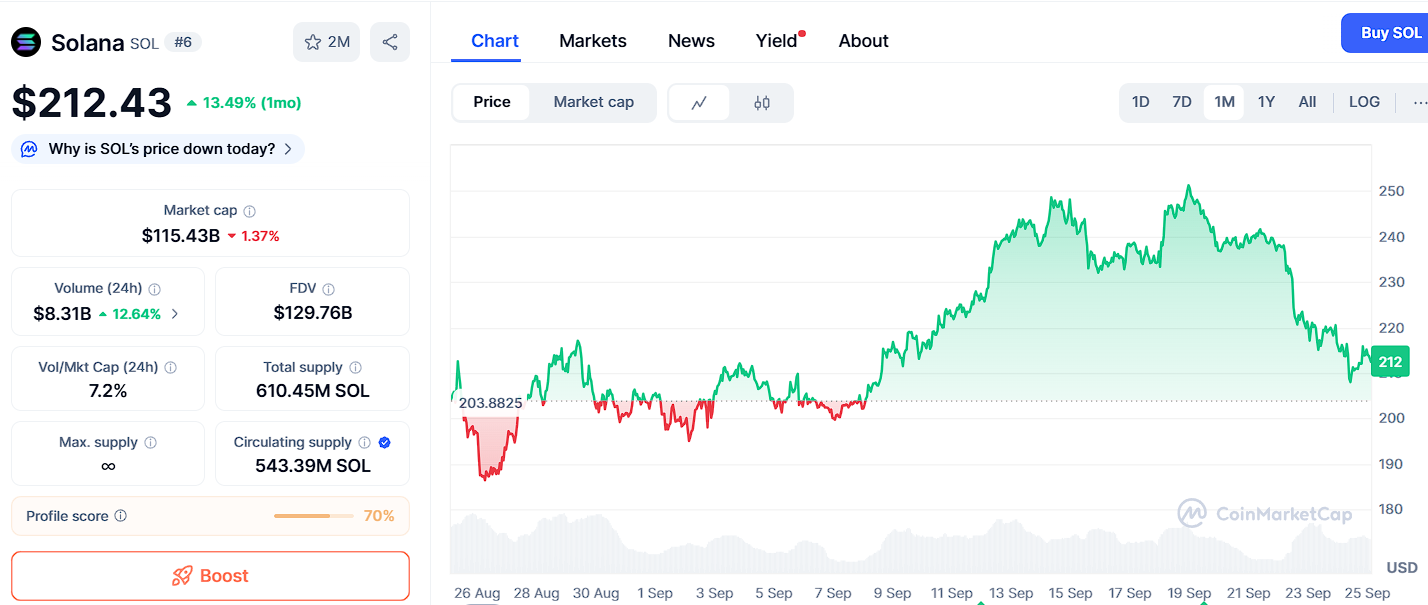Click the blue verified badge by Circulating supply
This screenshot has height=605, width=1428.
coord(385,442)
